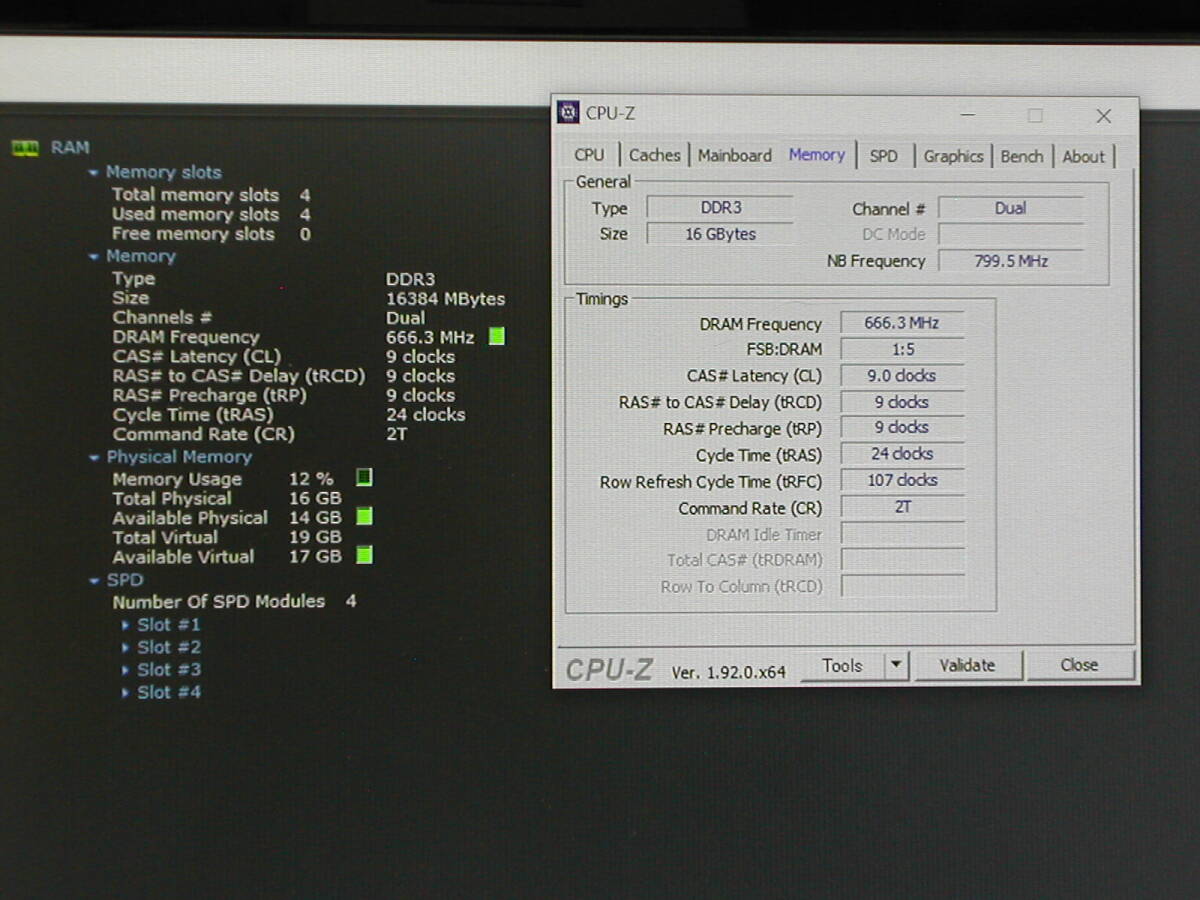Click green indicator beside Available Virtual 17 GB
This screenshot has width=1200, height=900.
tap(364, 555)
